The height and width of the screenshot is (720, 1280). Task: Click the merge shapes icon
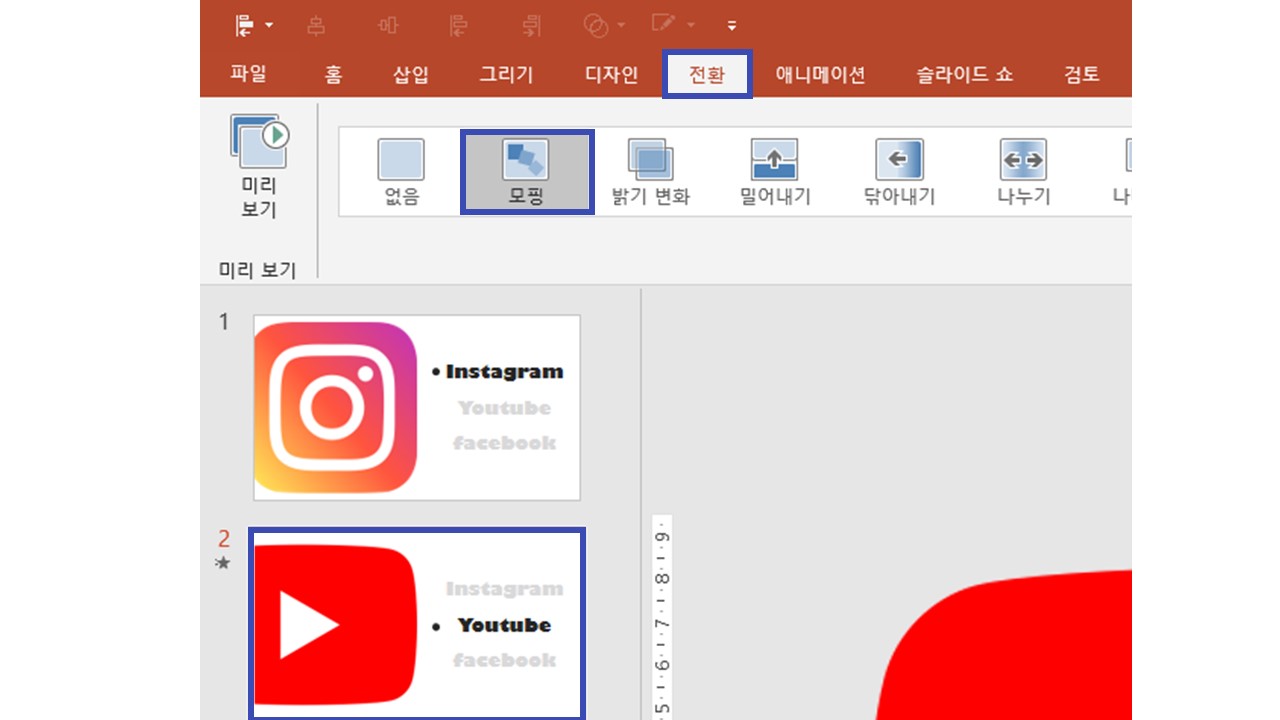(595, 26)
